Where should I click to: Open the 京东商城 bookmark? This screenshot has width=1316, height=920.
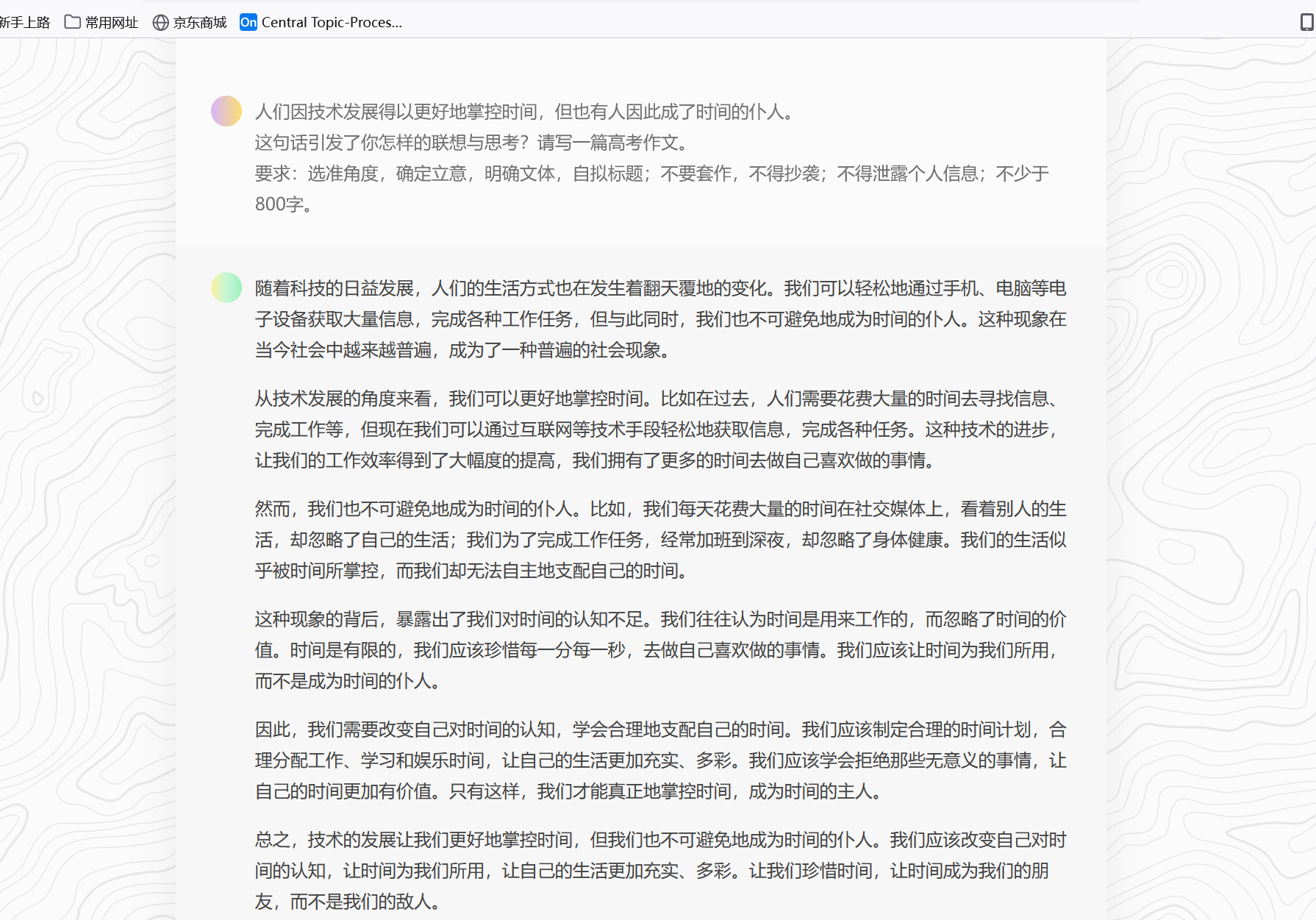tap(190, 22)
